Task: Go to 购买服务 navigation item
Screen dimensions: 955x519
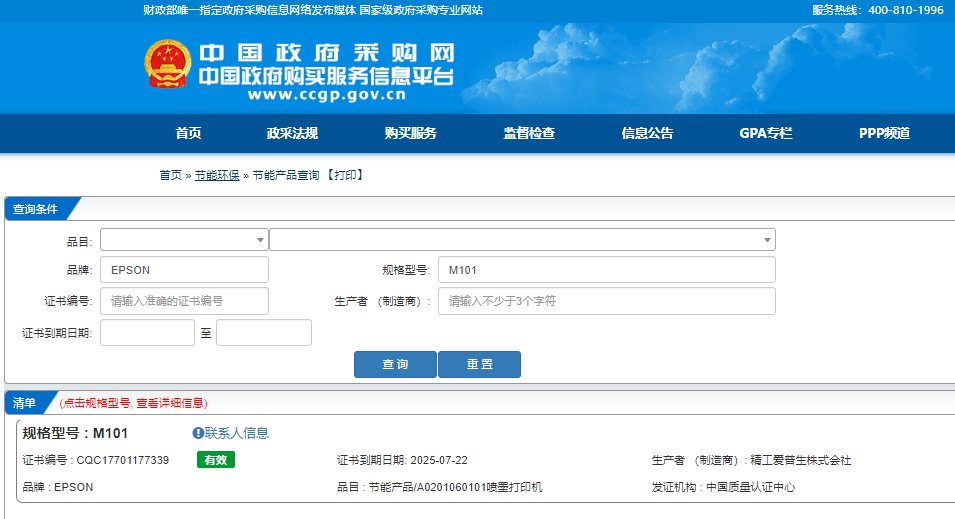Action: pyautogui.click(x=410, y=134)
